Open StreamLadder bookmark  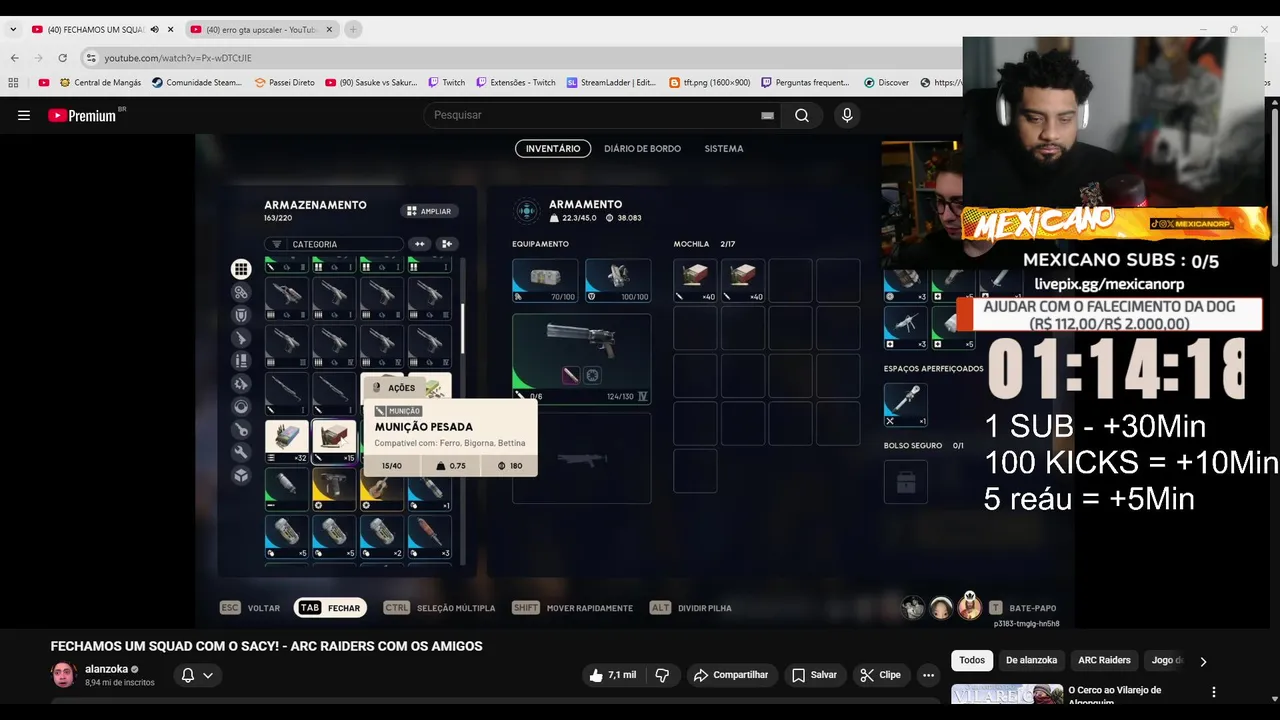tap(611, 83)
